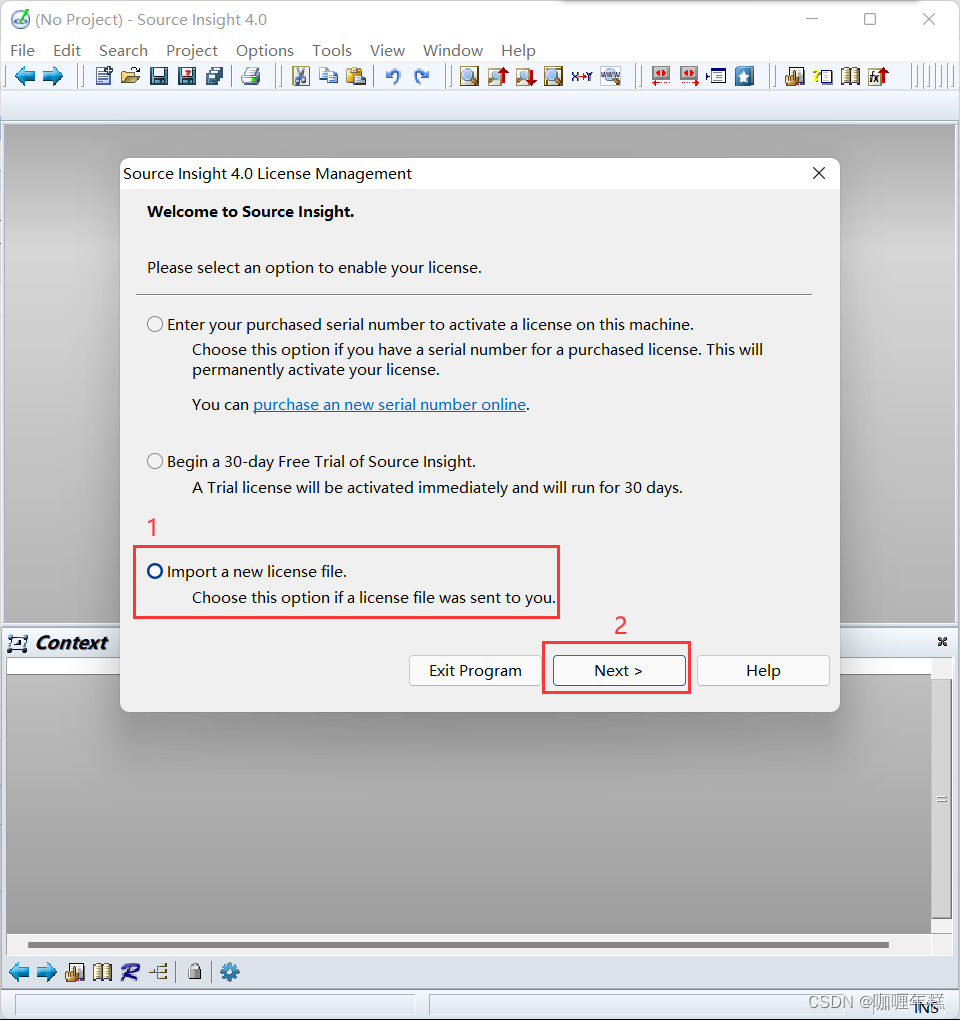Click the Save As disk icon
Image resolution: width=960 pixels, height=1020 pixels.
point(187,76)
